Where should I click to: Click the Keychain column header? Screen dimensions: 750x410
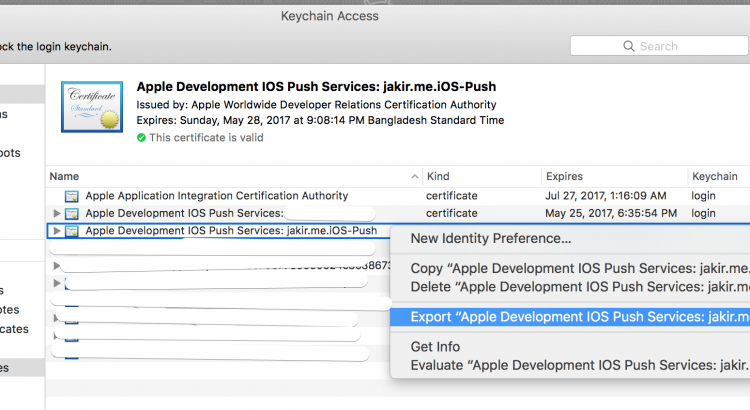[x=715, y=176]
